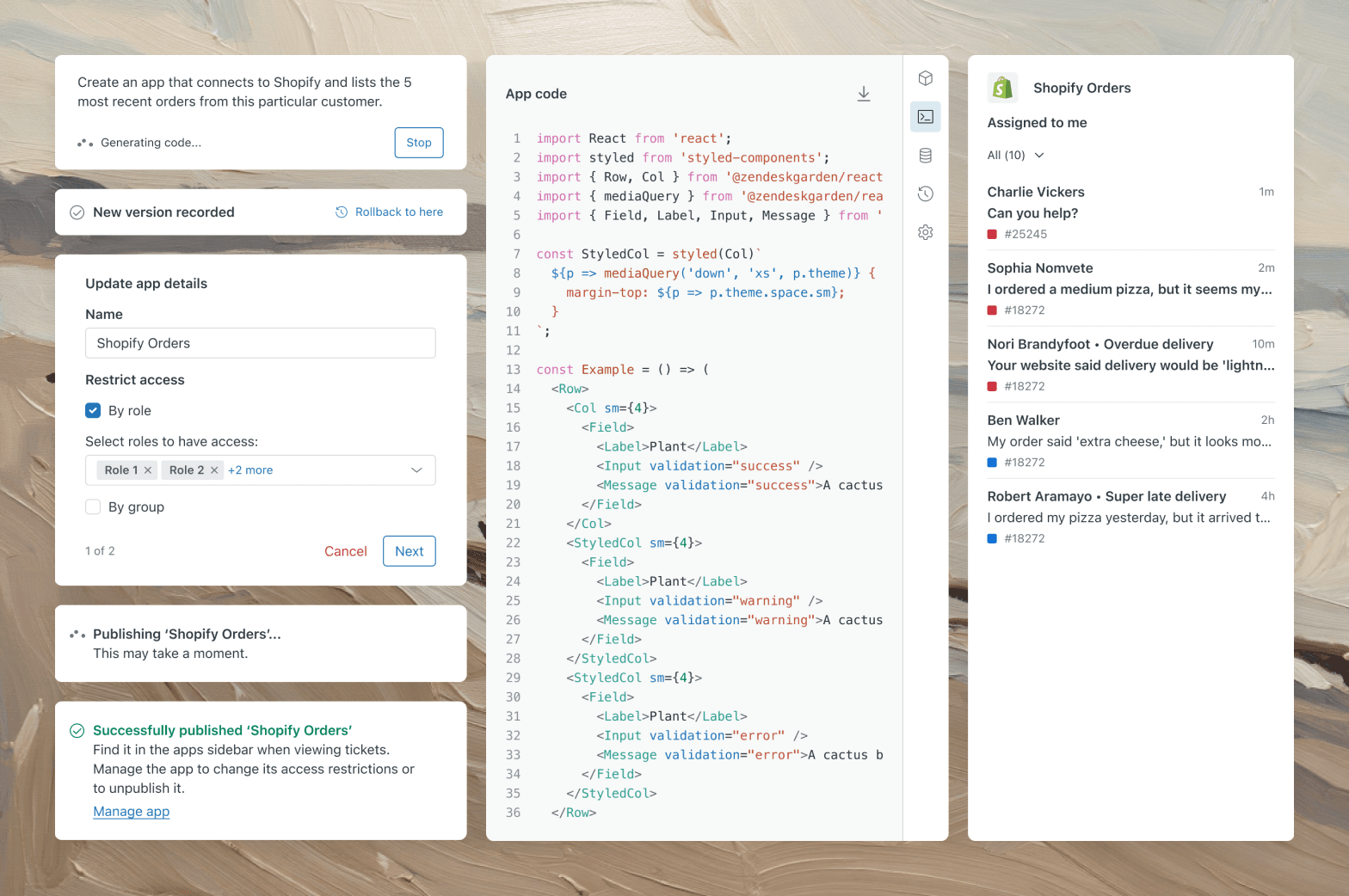Click Rollback to here link
This screenshot has height=896, width=1349.
coord(399,212)
